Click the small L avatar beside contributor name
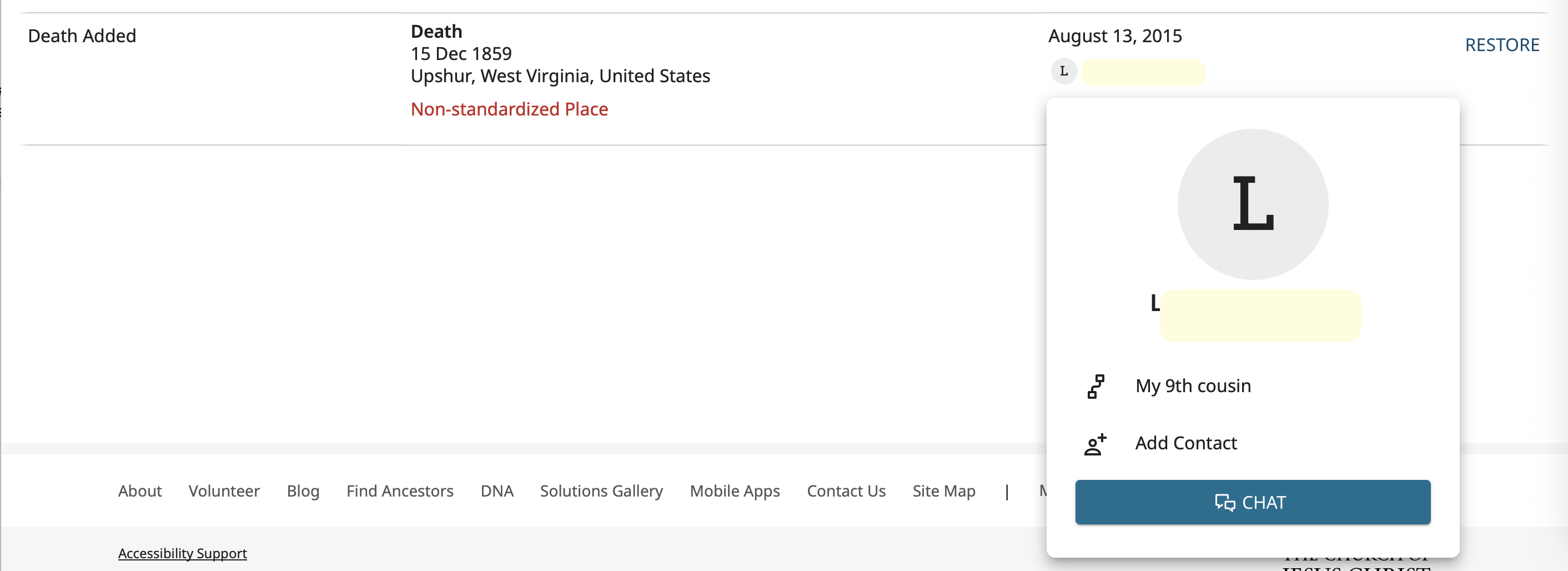Viewport: 1568px width, 571px height. [x=1063, y=71]
